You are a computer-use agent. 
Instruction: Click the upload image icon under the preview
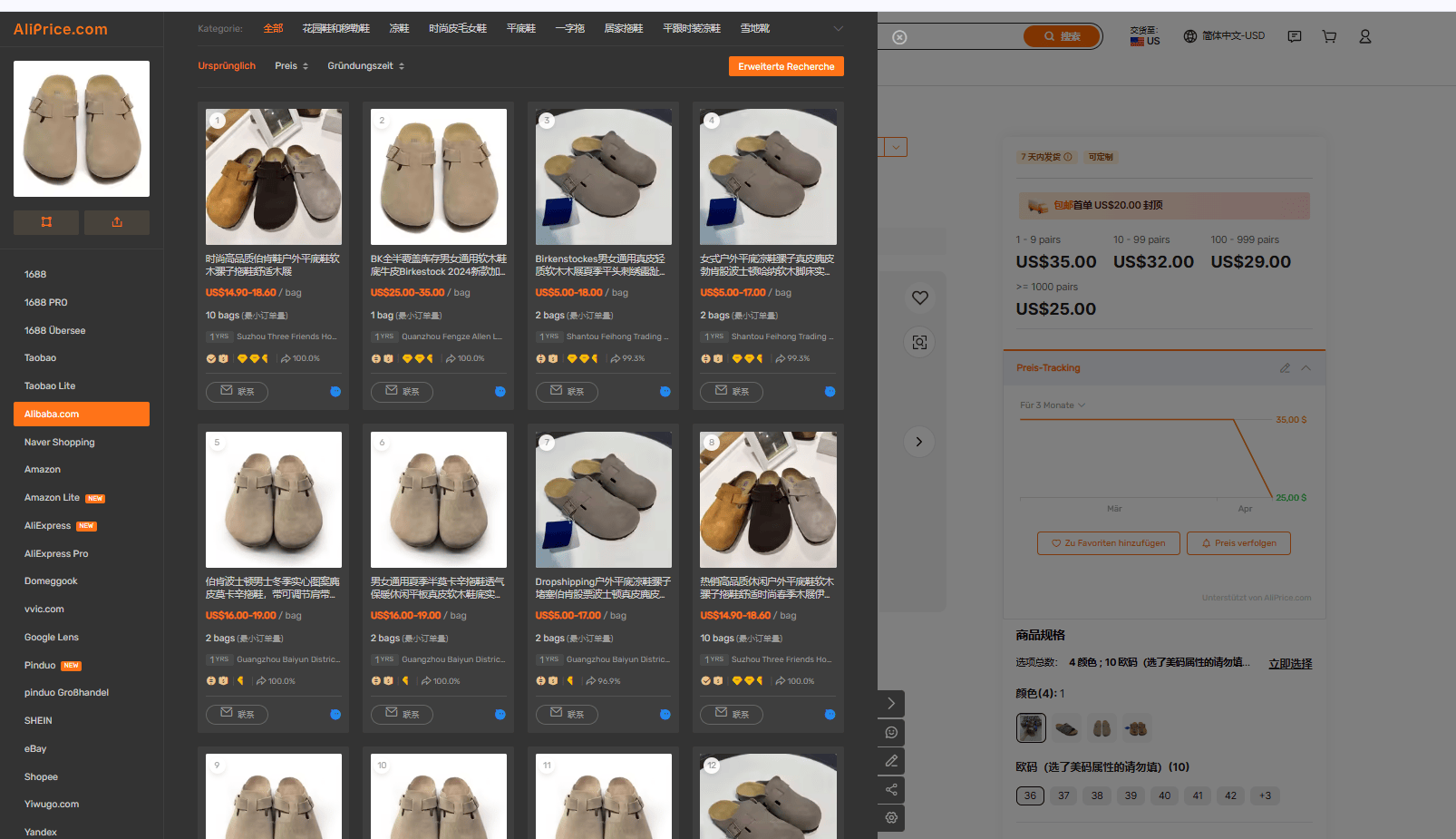click(x=117, y=222)
